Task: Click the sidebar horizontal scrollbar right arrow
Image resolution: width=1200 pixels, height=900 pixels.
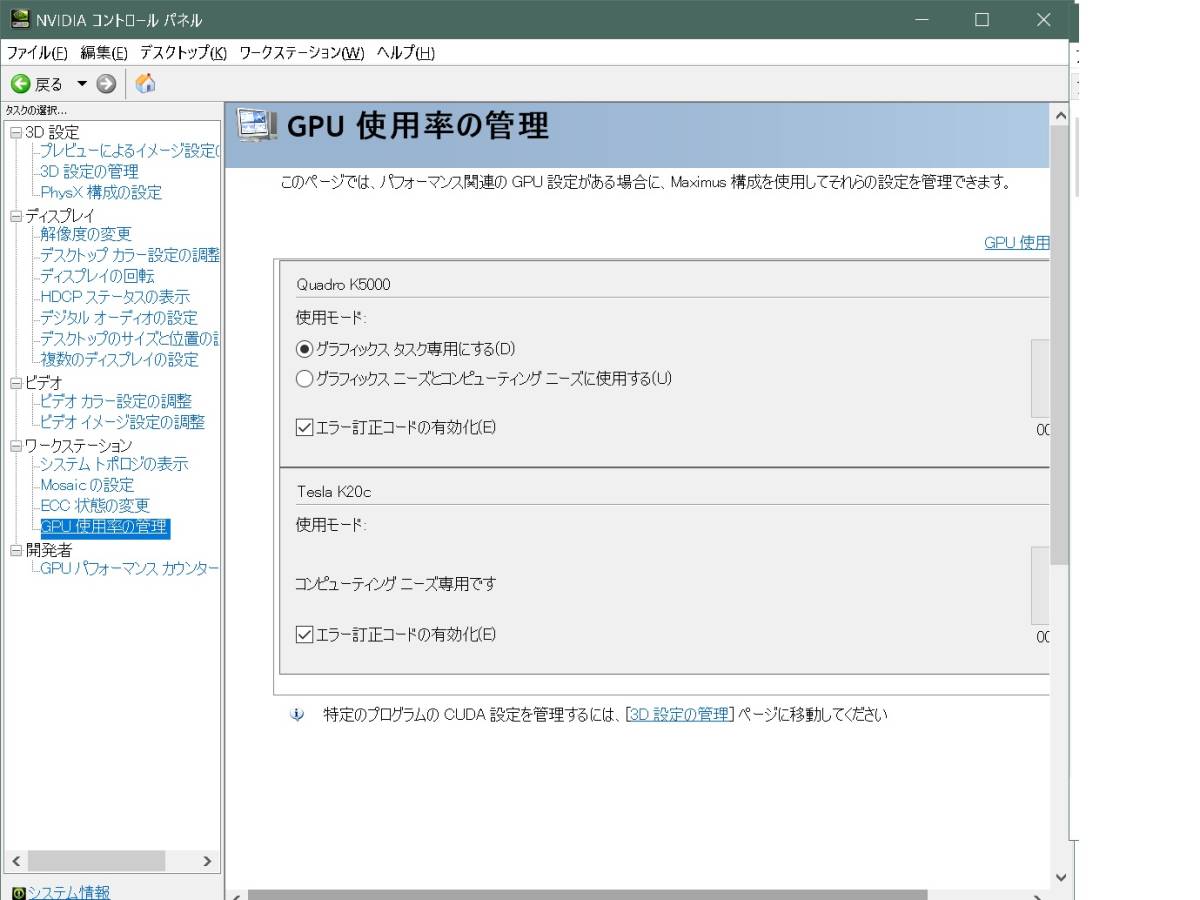Action: click(207, 861)
